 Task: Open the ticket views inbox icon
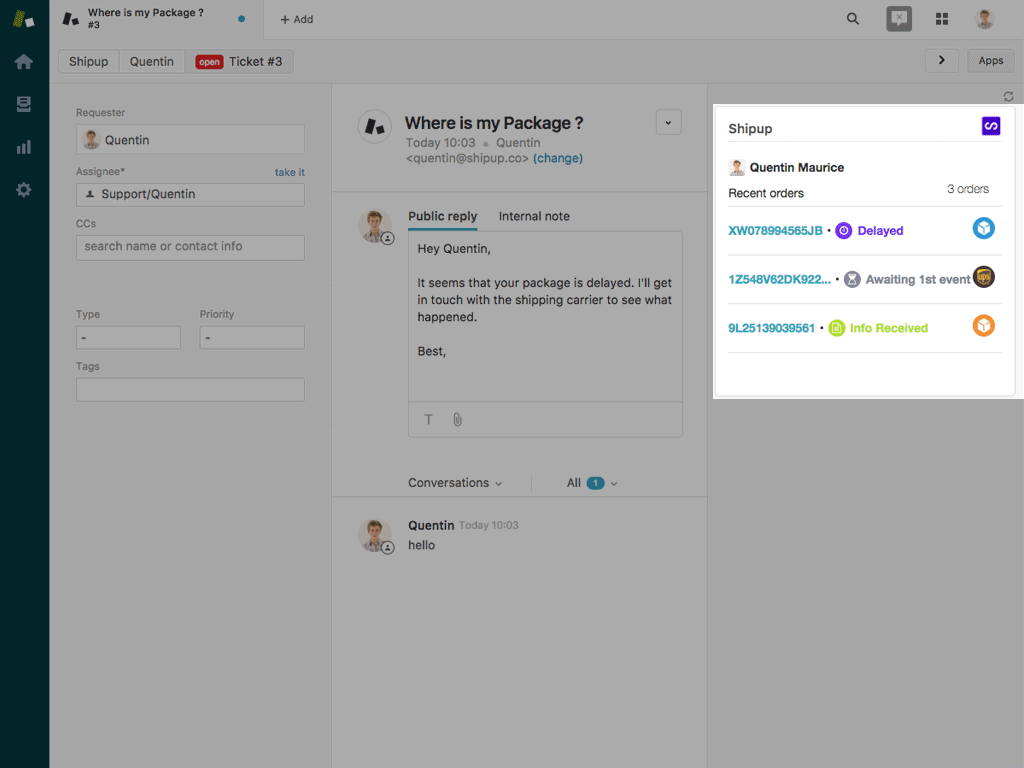[22, 104]
